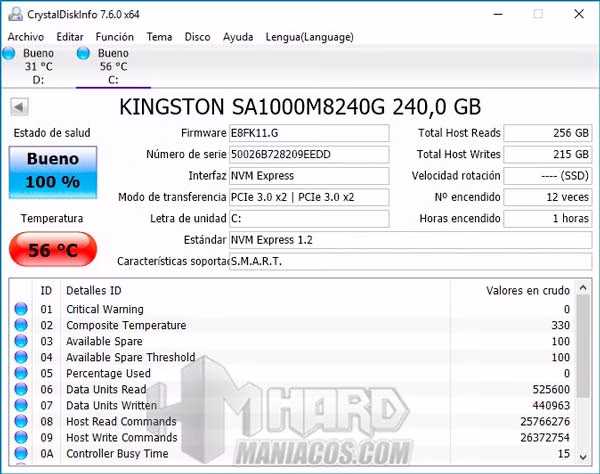Click the blue status icon for disk C:

pos(82,53)
